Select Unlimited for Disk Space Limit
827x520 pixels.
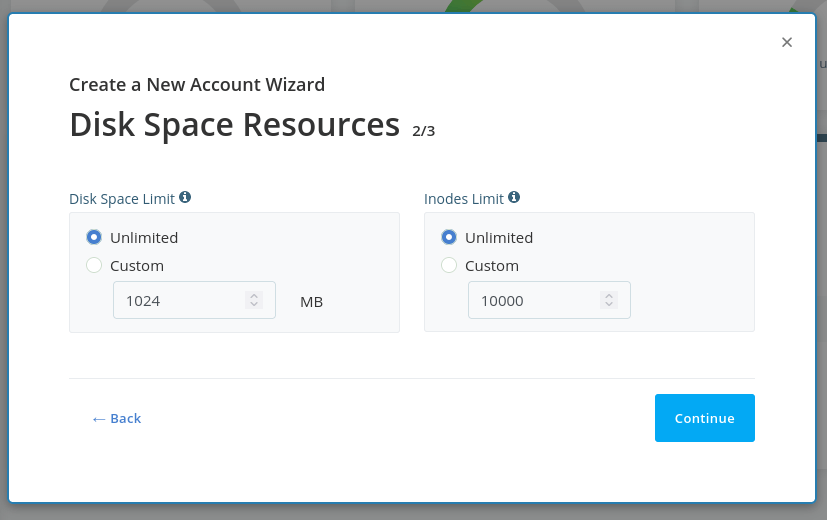(x=94, y=238)
